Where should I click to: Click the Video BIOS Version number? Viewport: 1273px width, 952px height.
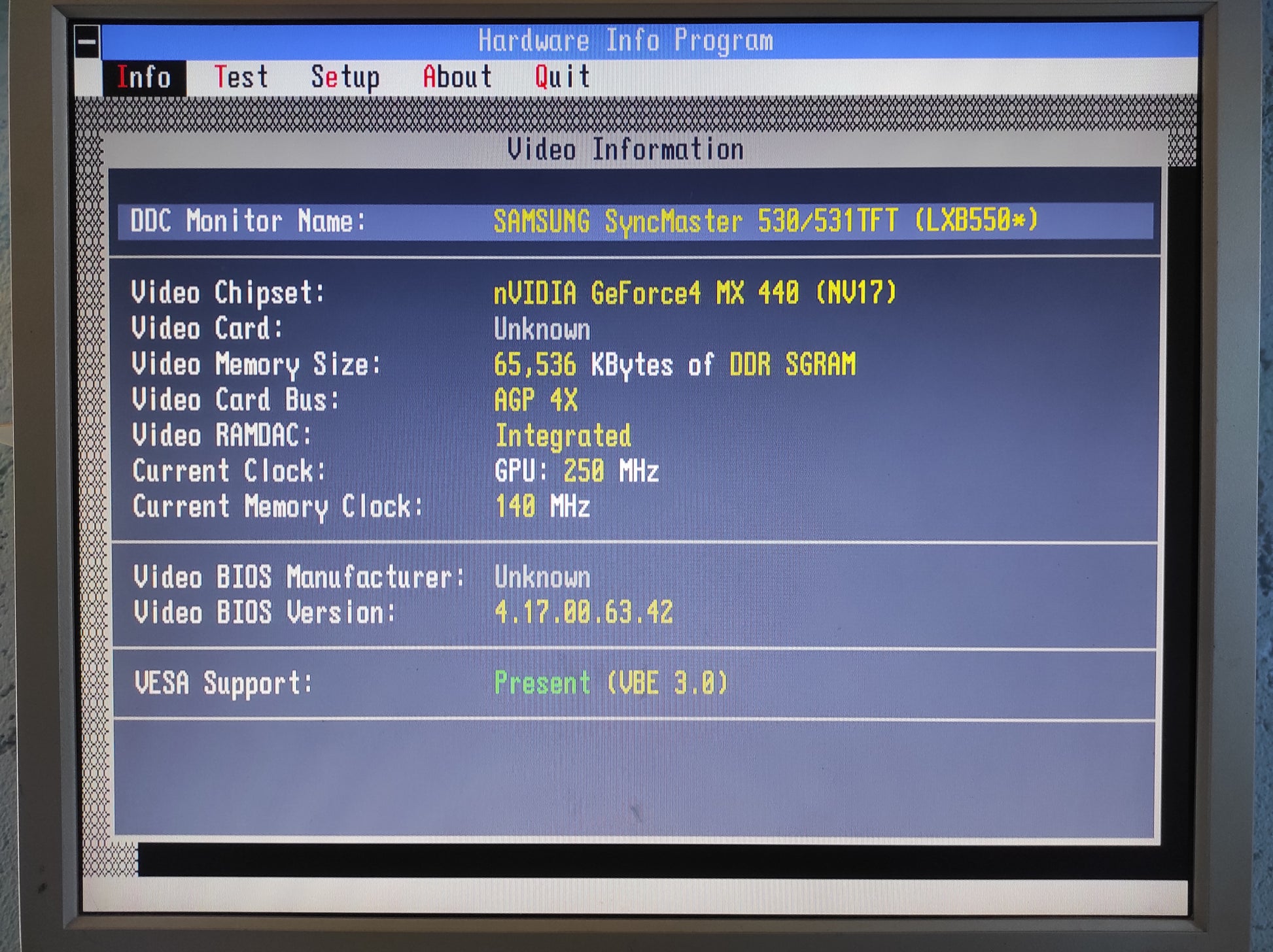pos(583,613)
